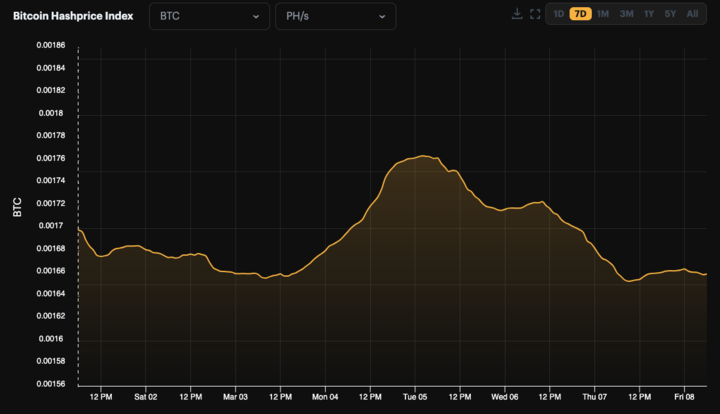Click the 0.0016 y-axis label
The width and height of the screenshot is (720, 414).
coord(51,339)
